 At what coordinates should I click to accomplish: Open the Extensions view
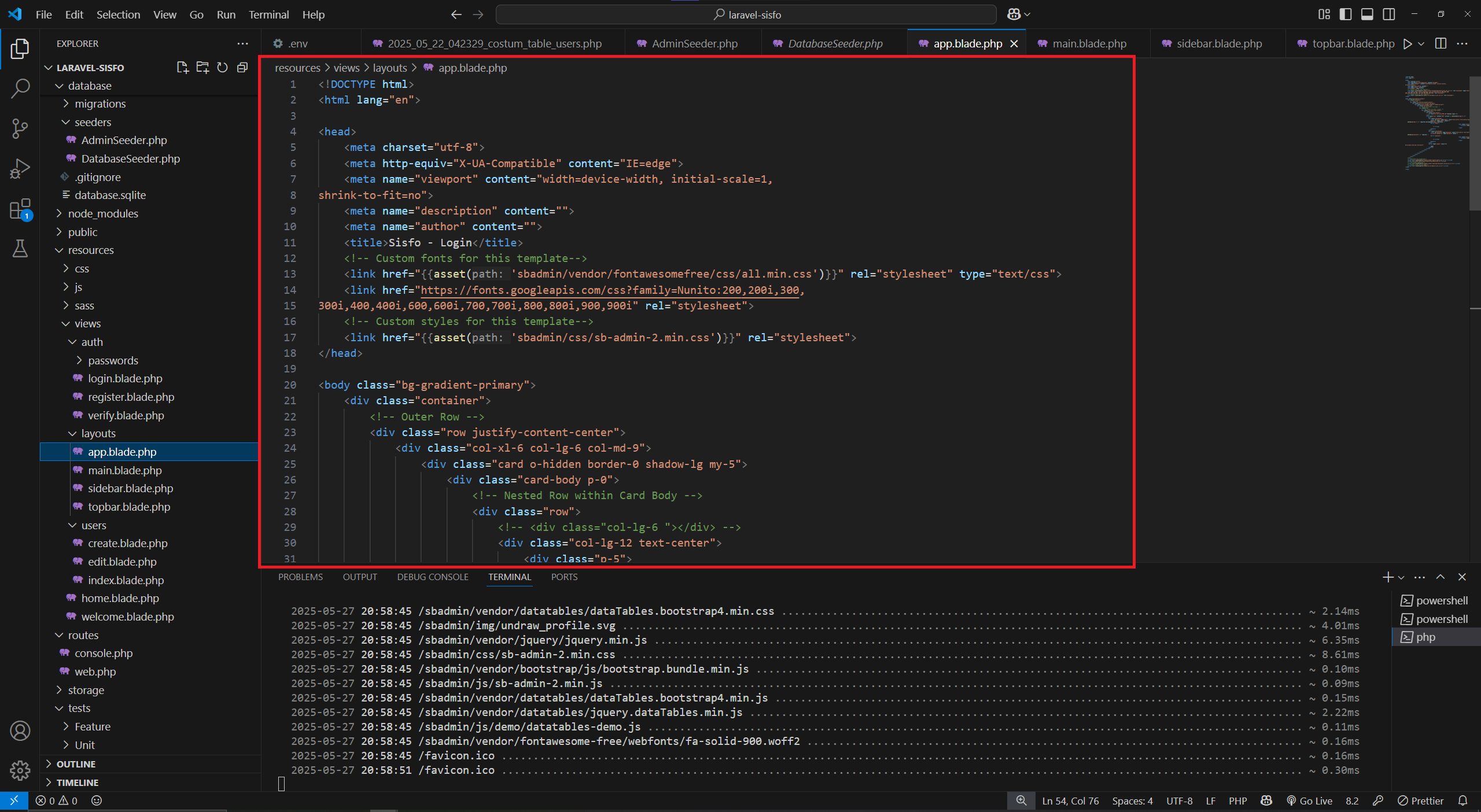click(20, 209)
